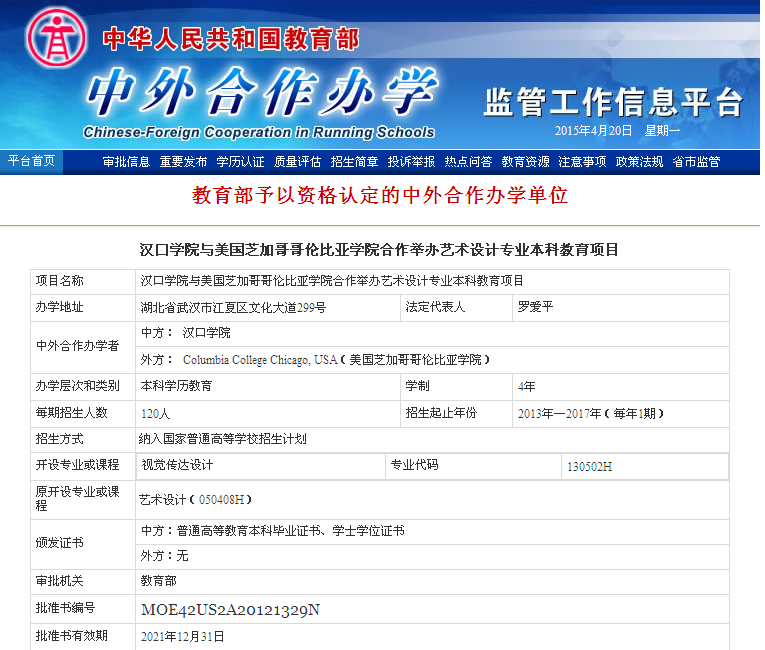Go to 学历认证 section
The image size is (765, 650).
pyautogui.click(x=241, y=162)
